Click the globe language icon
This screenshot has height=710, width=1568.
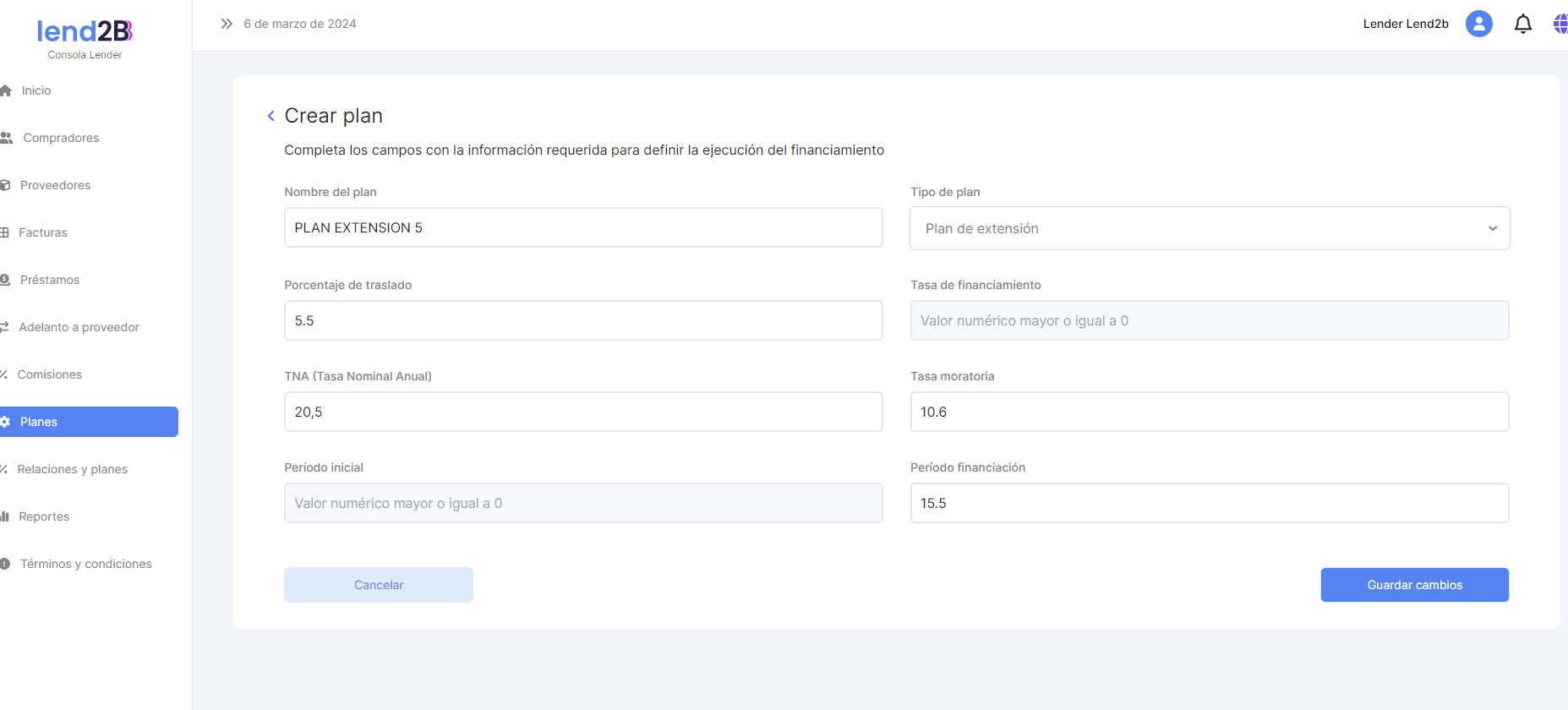pyautogui.click(x=1560, y=24)
